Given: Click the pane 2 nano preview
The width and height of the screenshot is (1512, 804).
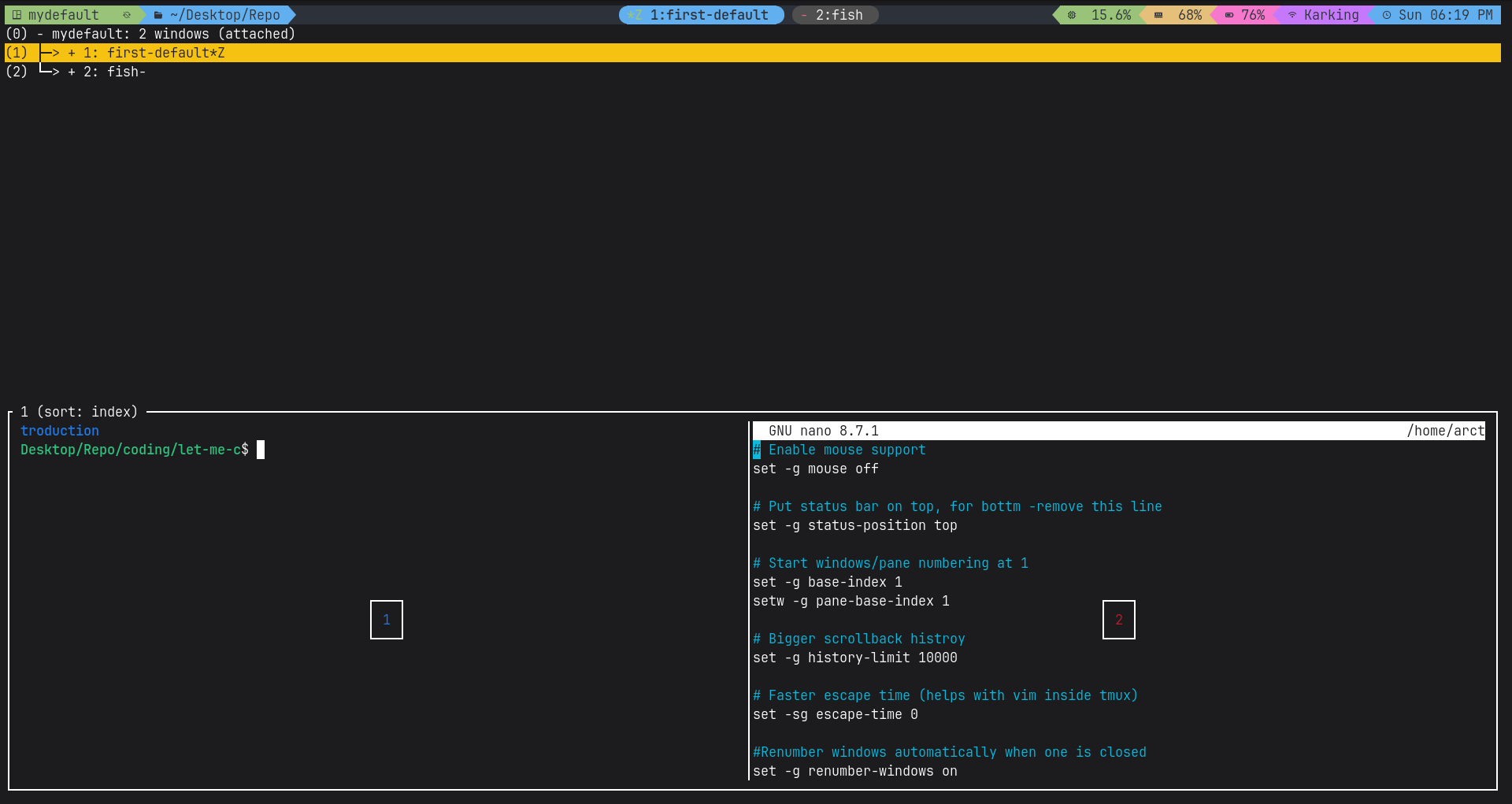Looking at the screenshot, I should [1119, 601].
